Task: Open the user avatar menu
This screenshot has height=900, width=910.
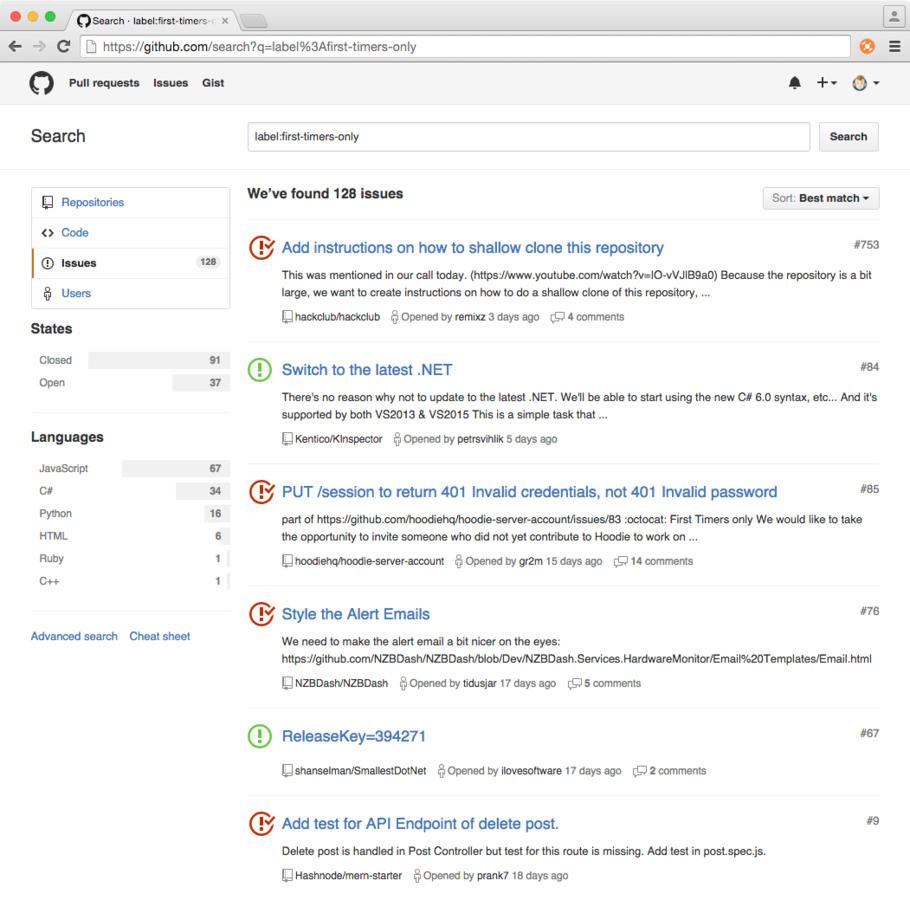Action: (865, 83)
